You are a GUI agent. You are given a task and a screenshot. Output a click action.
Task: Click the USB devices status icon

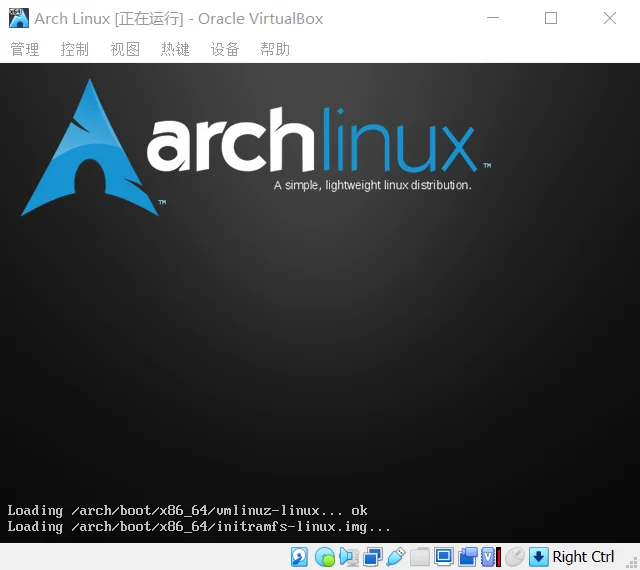point(396,557)
